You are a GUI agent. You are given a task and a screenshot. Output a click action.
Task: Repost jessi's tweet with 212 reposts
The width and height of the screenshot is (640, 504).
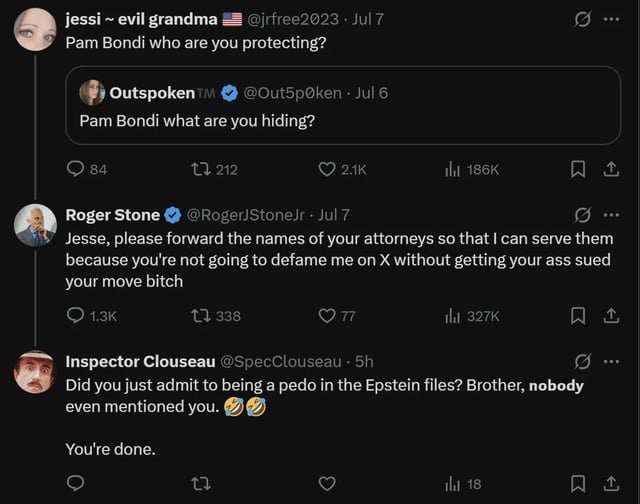pos(200,170)
